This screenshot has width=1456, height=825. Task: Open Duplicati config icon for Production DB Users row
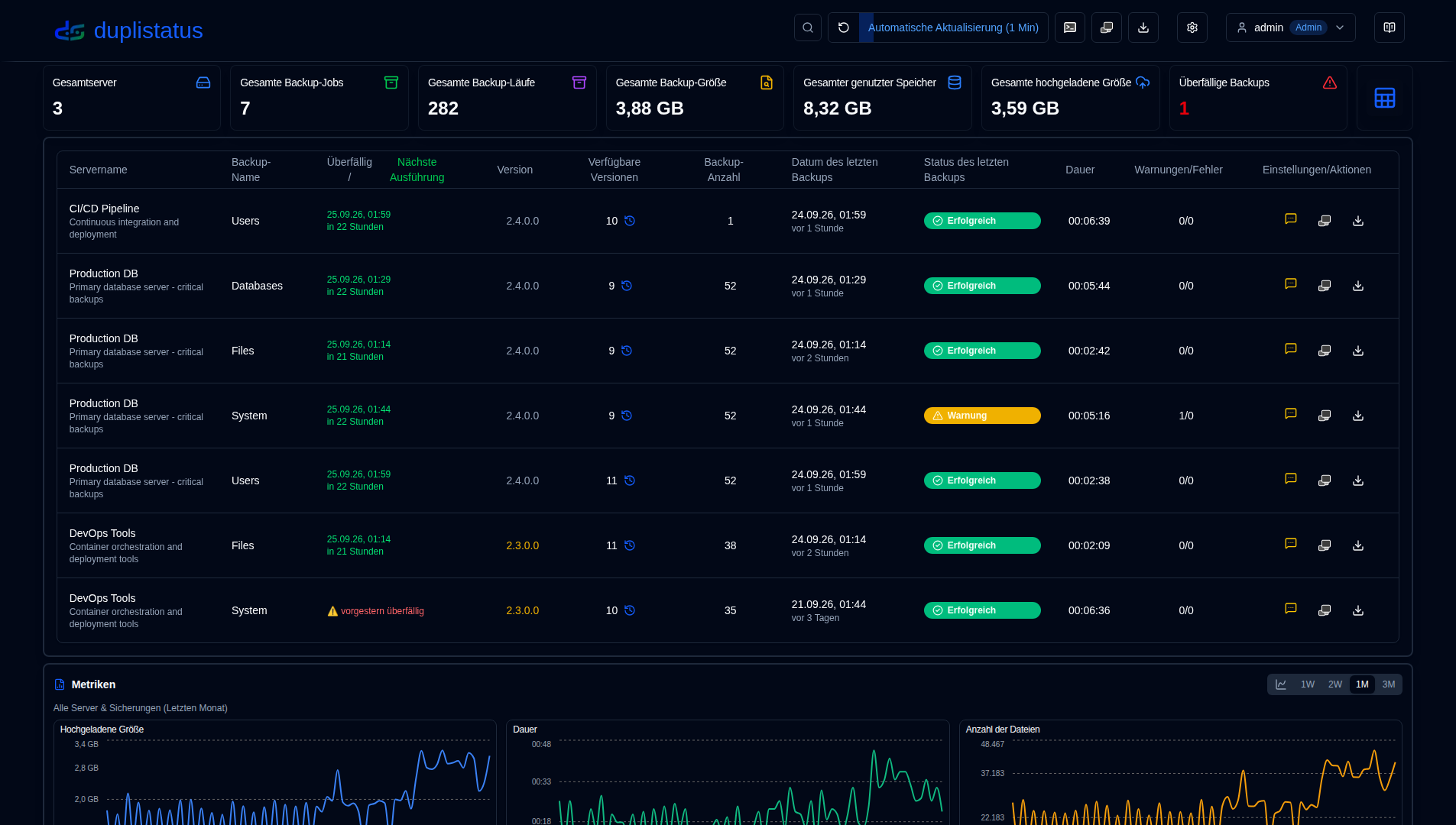click(x=1325, y=480)
